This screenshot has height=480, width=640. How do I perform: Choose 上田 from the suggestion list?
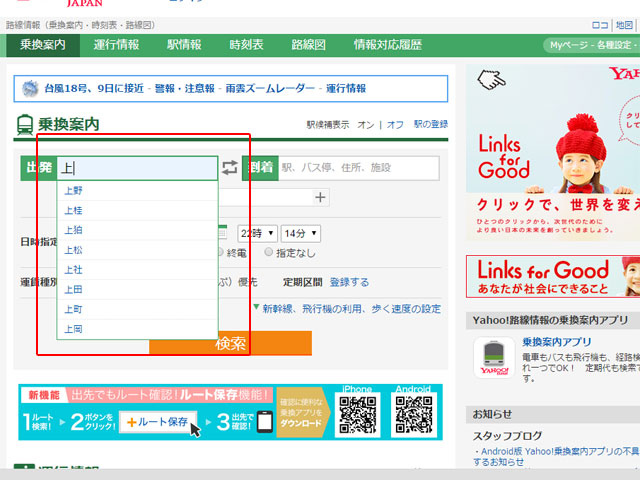137,290
